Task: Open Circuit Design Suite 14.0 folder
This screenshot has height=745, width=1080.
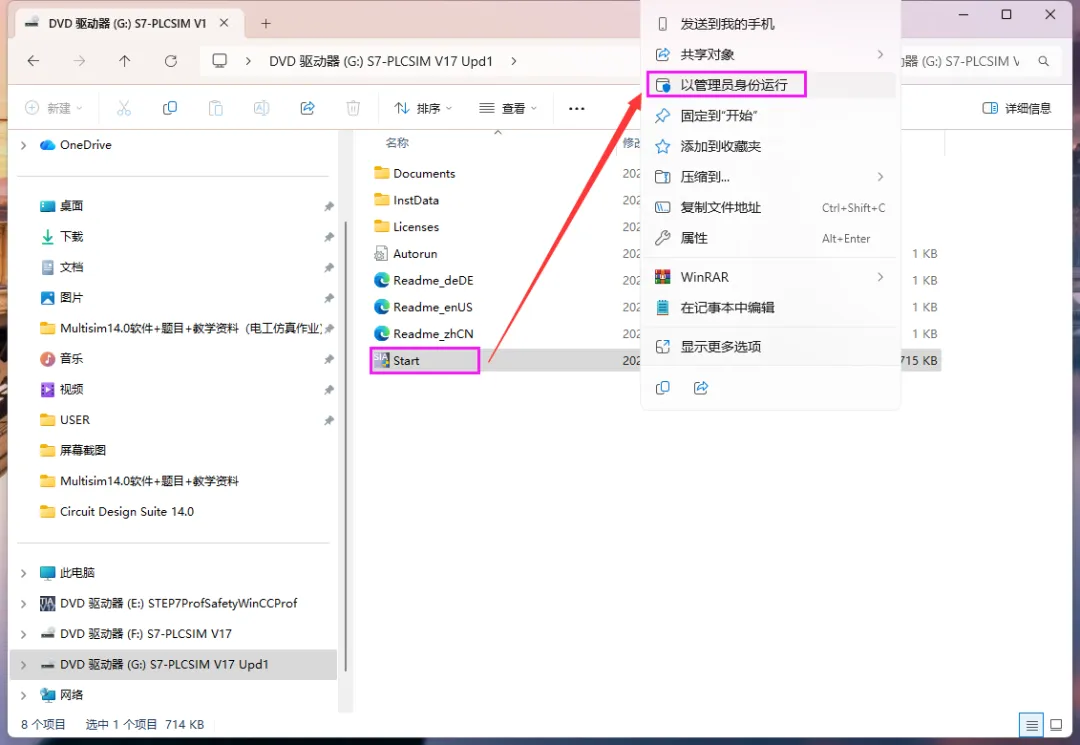Action: (x=117, y=512)
